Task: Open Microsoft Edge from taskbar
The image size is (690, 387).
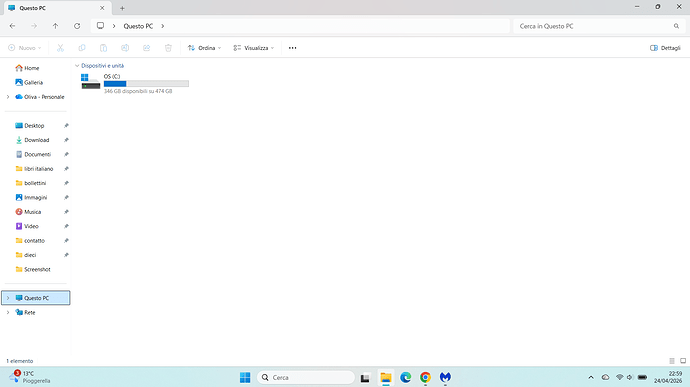Action: point(405,377)
